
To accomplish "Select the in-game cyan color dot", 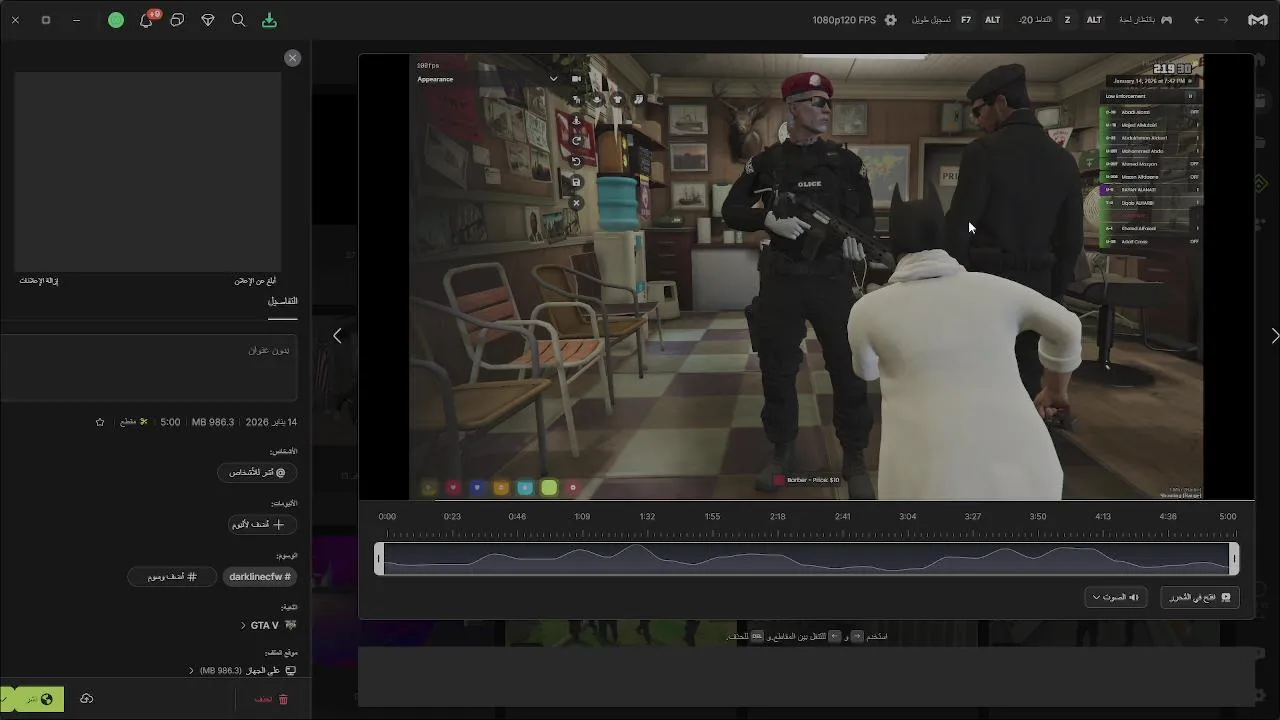I will coord(525,488).
